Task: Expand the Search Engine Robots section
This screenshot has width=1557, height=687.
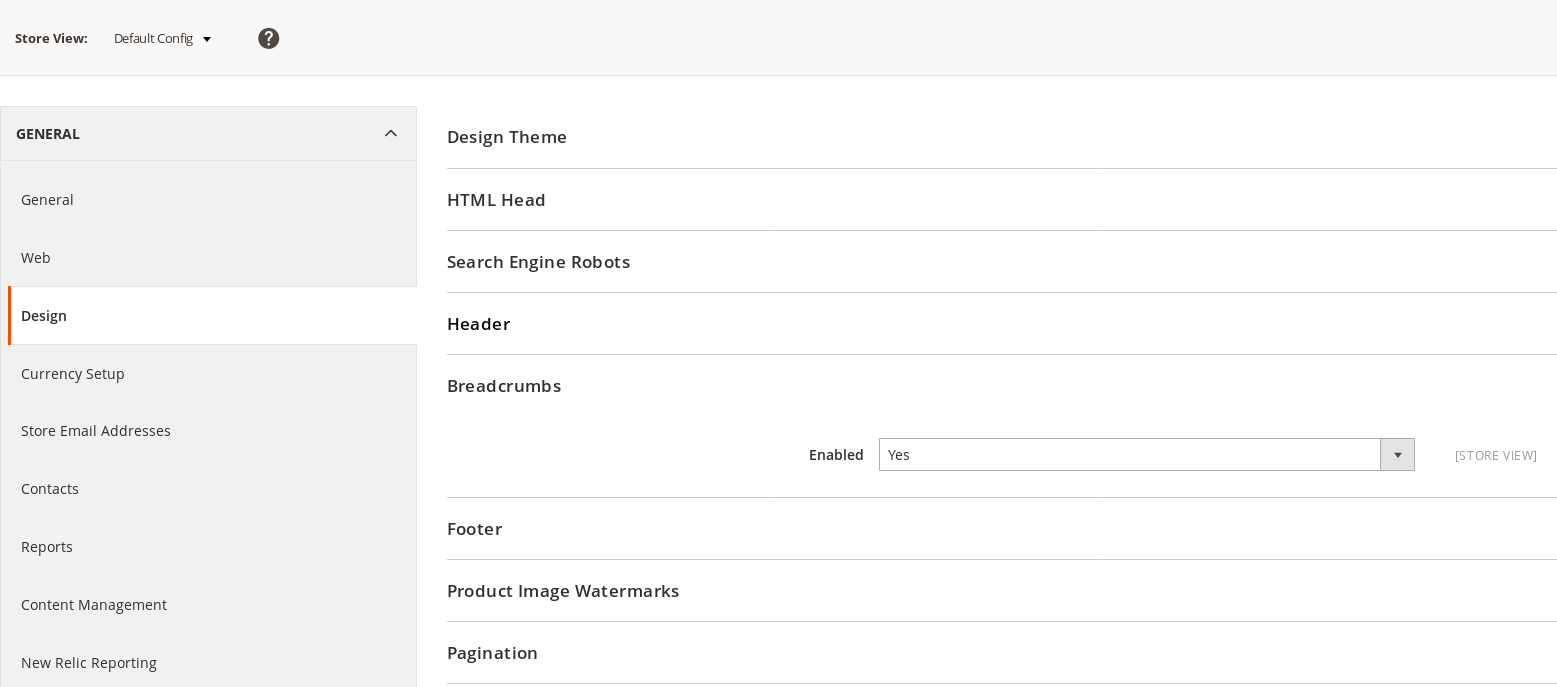Action: pos(538,262)
